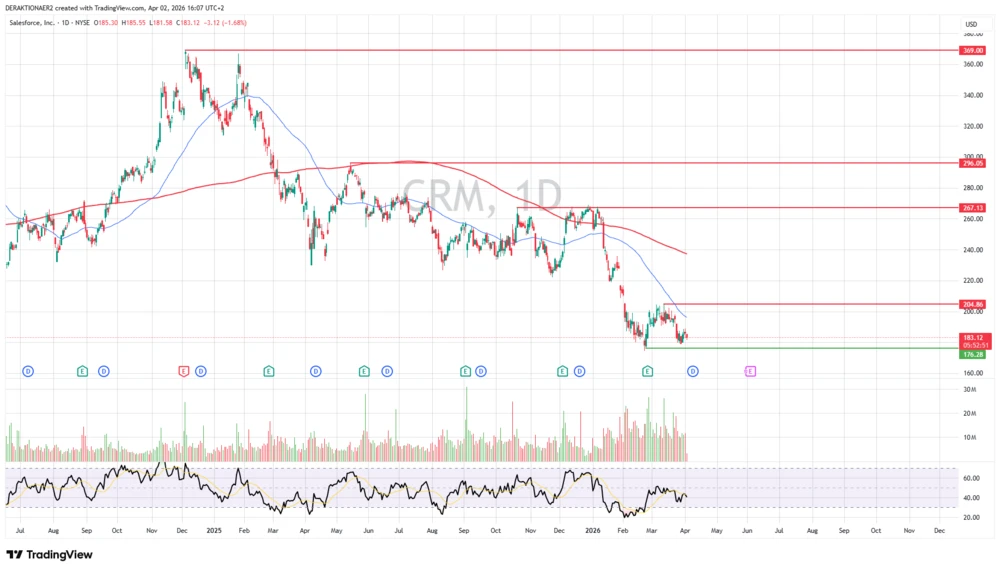Click the 2026 label on the time axis
The image size is (1000, 571).
pos(593,531)
